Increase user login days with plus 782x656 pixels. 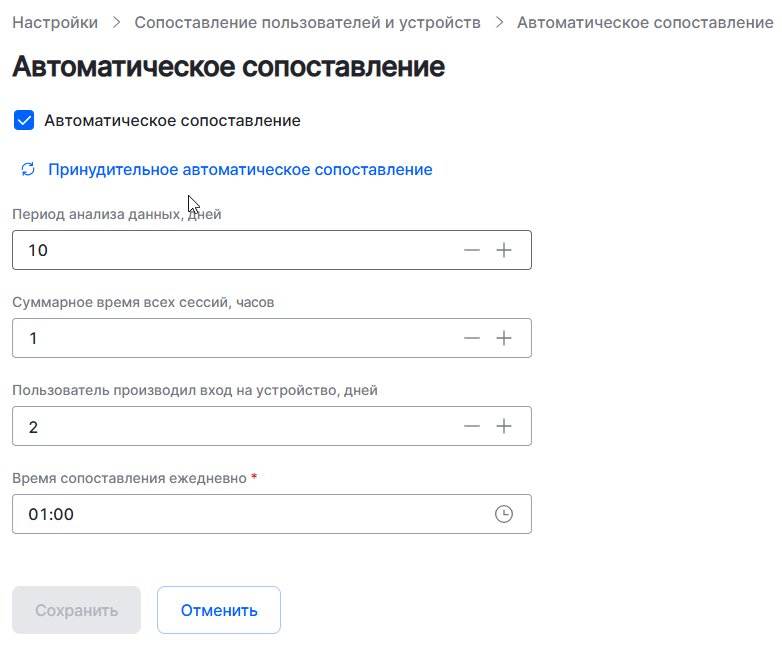point(504,426)
